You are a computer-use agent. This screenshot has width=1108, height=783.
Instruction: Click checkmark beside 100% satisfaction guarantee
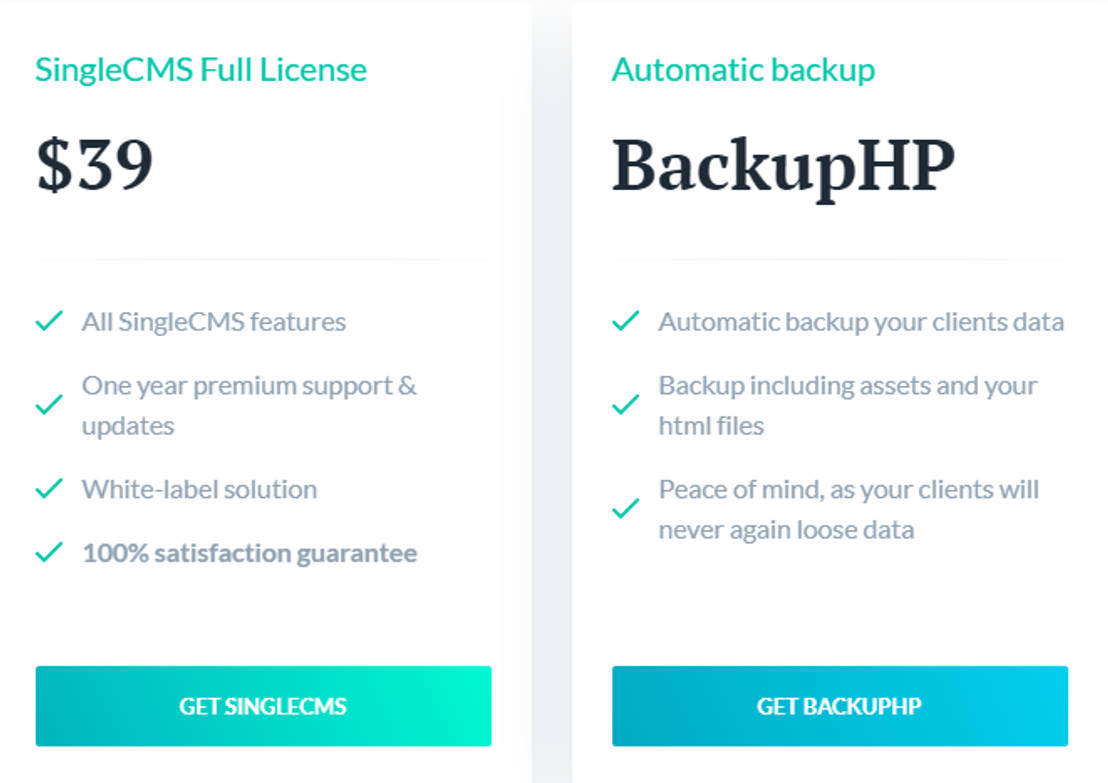click(x=49, y=553)
